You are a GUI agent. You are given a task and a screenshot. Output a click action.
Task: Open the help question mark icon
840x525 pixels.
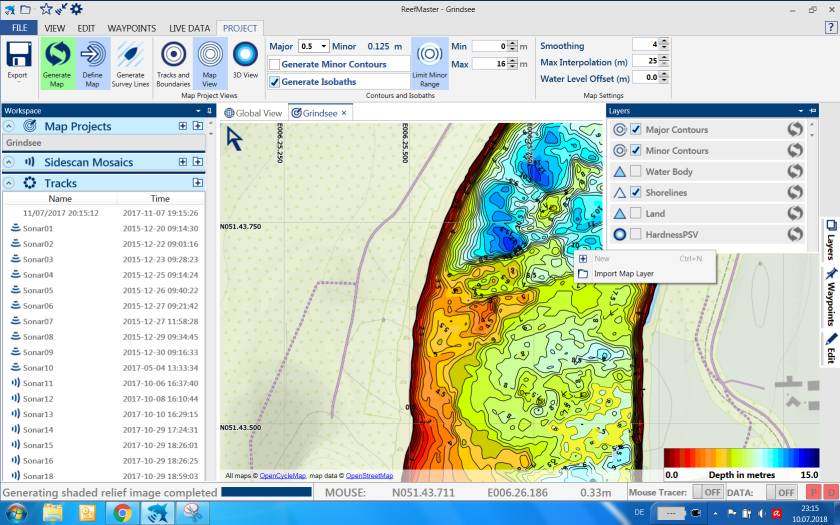830,28
